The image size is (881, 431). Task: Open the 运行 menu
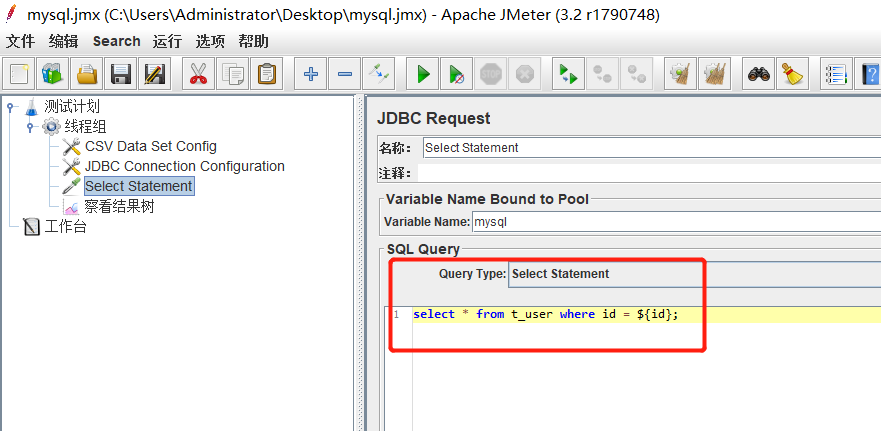click(167, 42)
